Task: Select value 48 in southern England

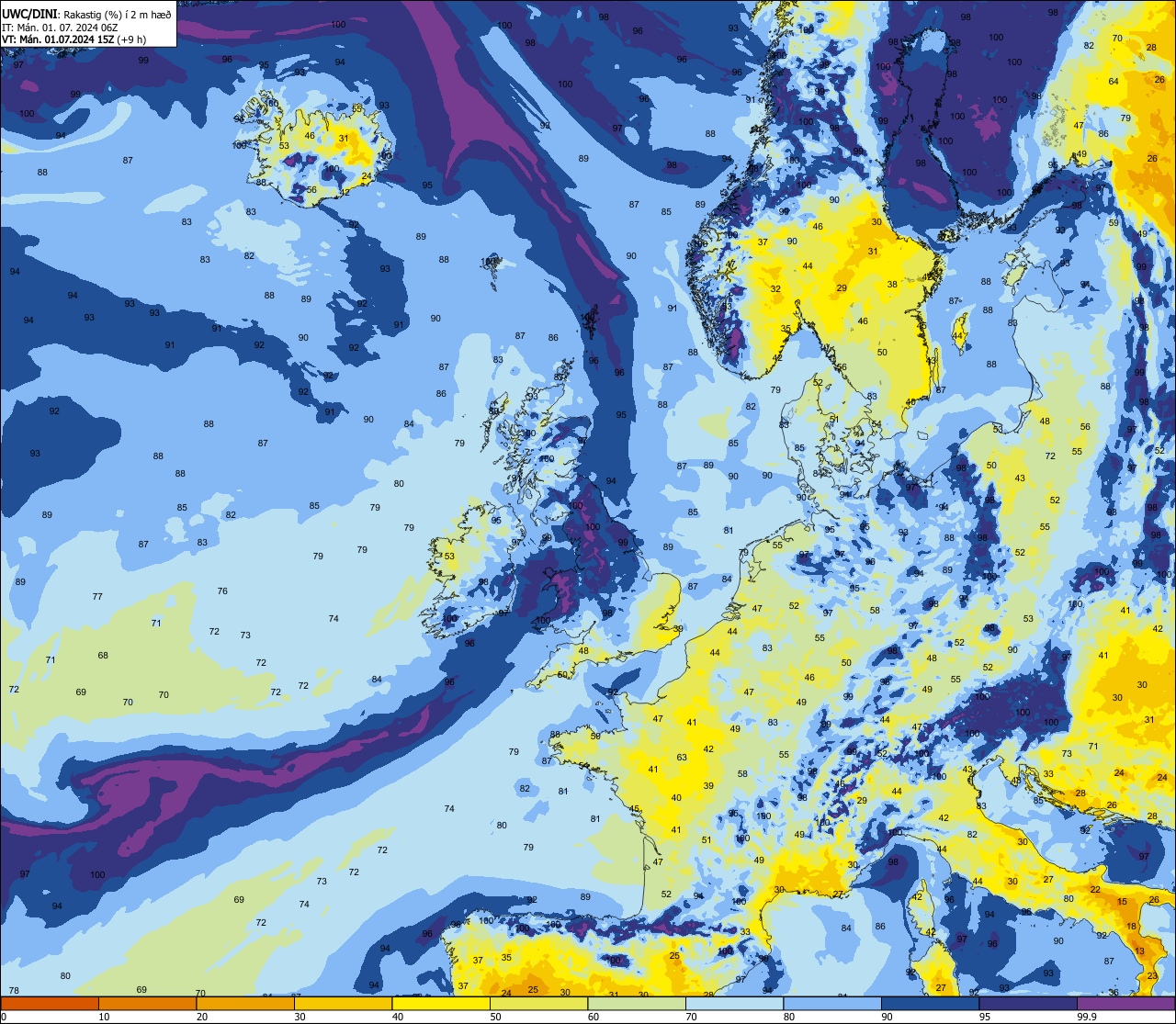Action: pos(583,650)
